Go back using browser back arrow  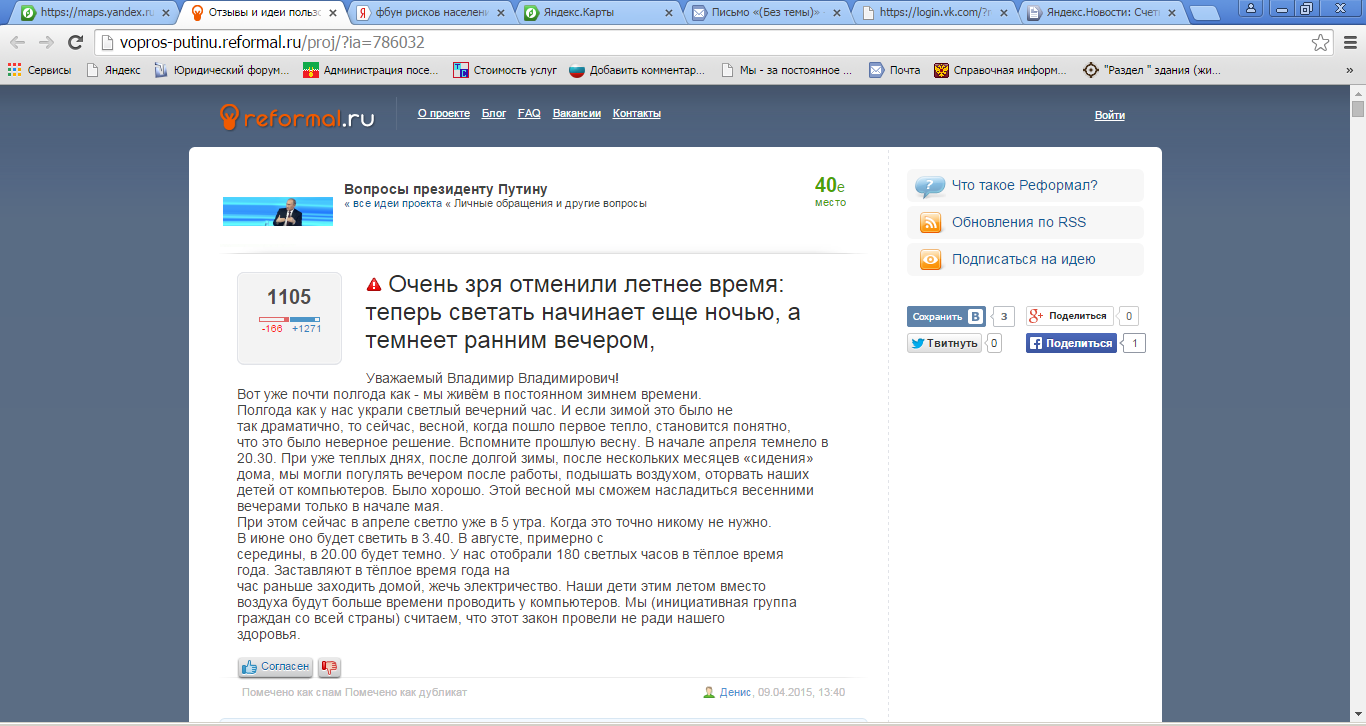[18, 43]
